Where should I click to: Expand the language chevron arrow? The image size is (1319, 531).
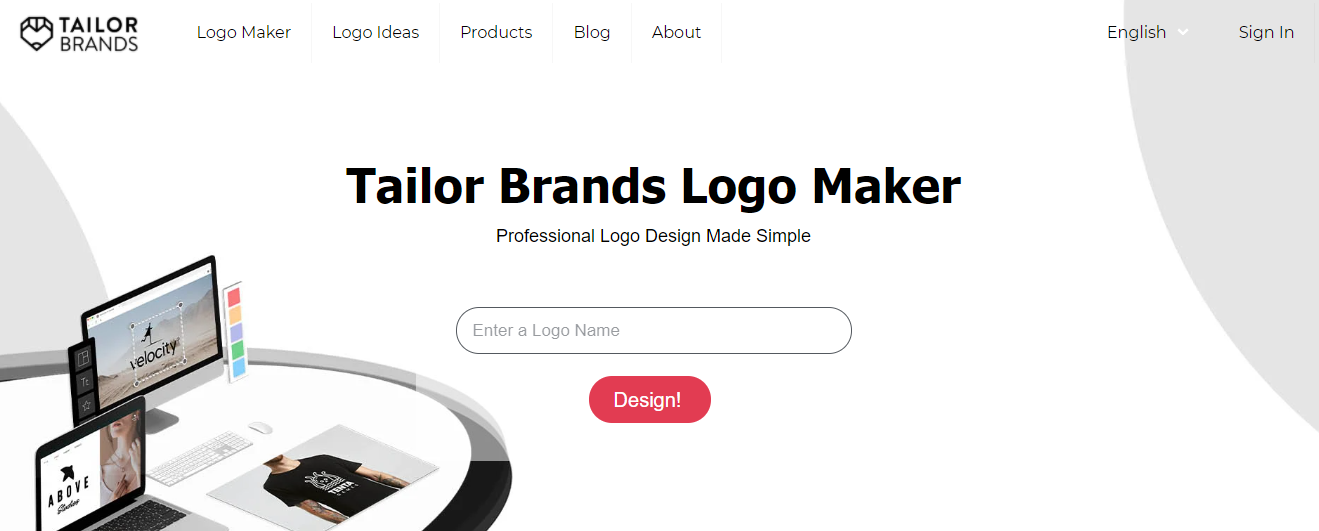[1183, 32]
